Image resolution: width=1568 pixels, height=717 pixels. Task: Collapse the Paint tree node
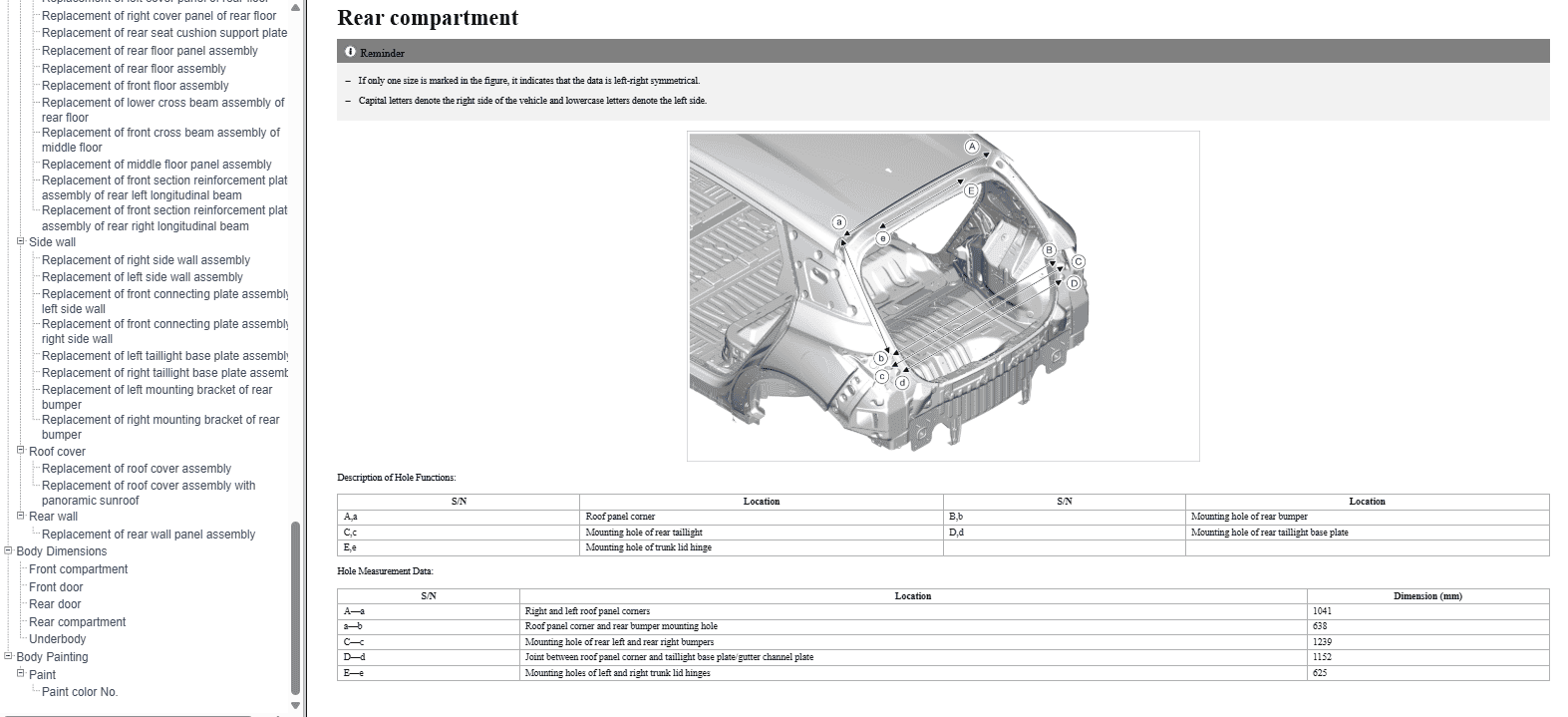[21, 674]
